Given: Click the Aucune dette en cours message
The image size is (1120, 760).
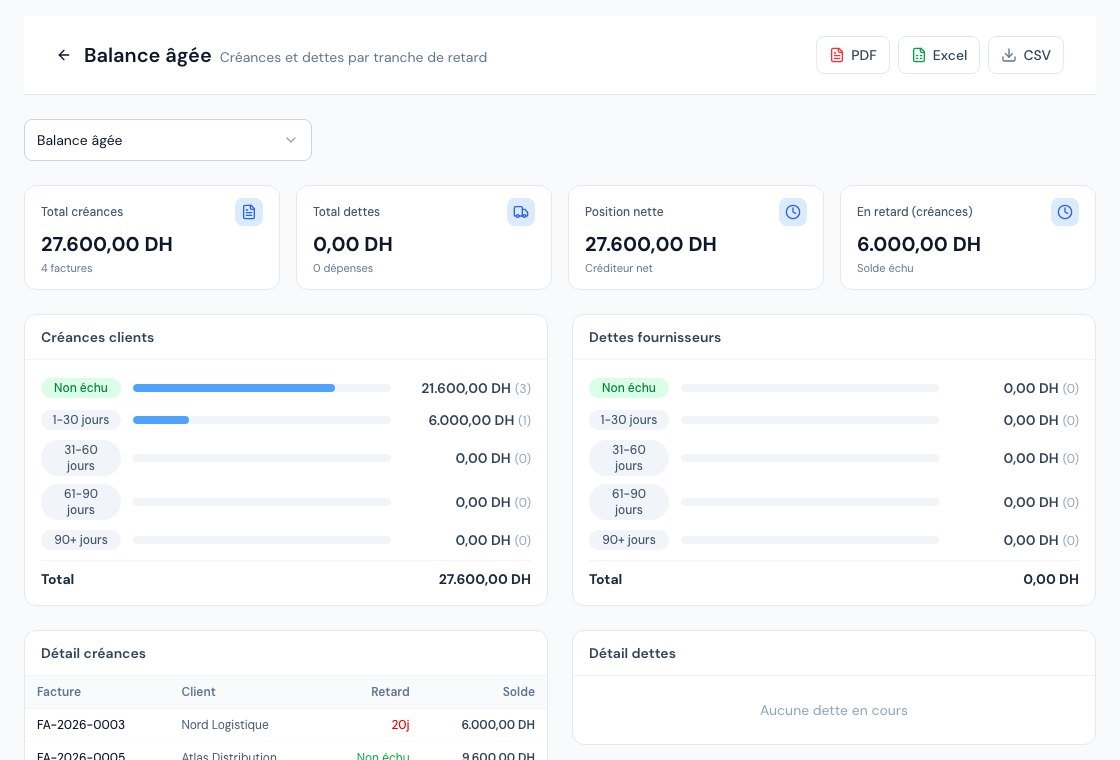Looking at the screenshot, I should 834,711.
